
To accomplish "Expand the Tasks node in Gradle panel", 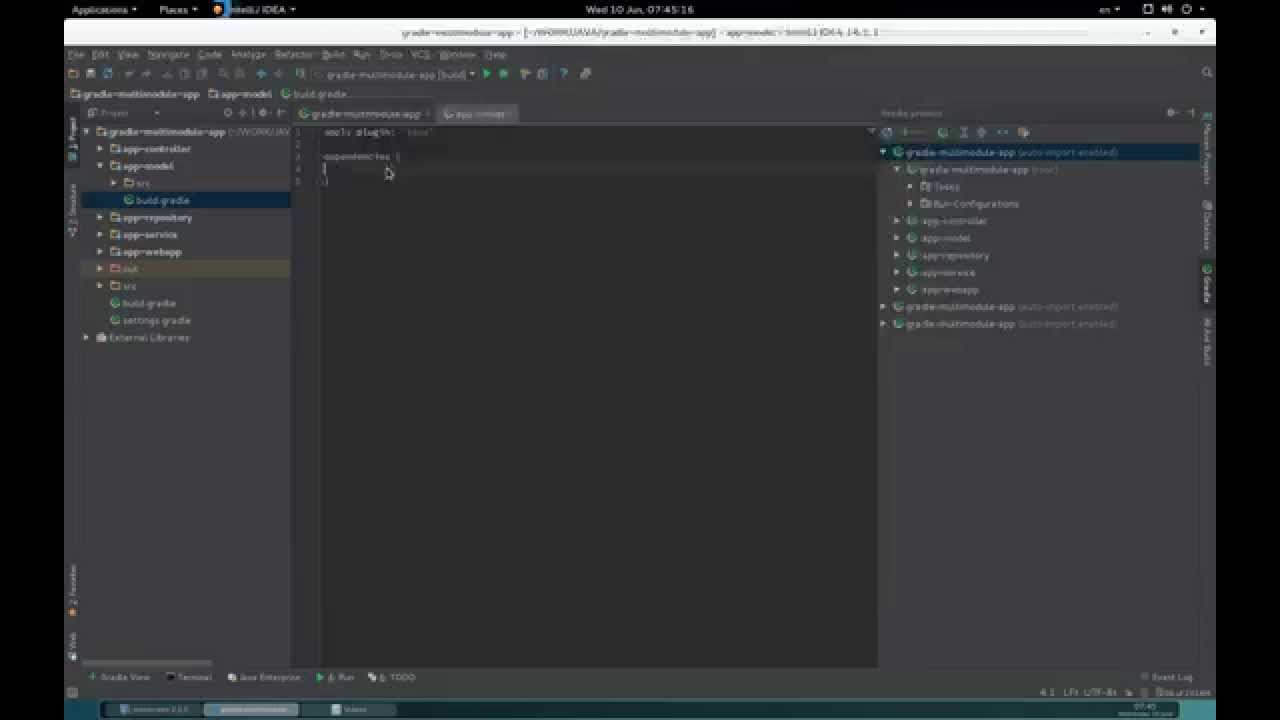I will tap(910, 187).
